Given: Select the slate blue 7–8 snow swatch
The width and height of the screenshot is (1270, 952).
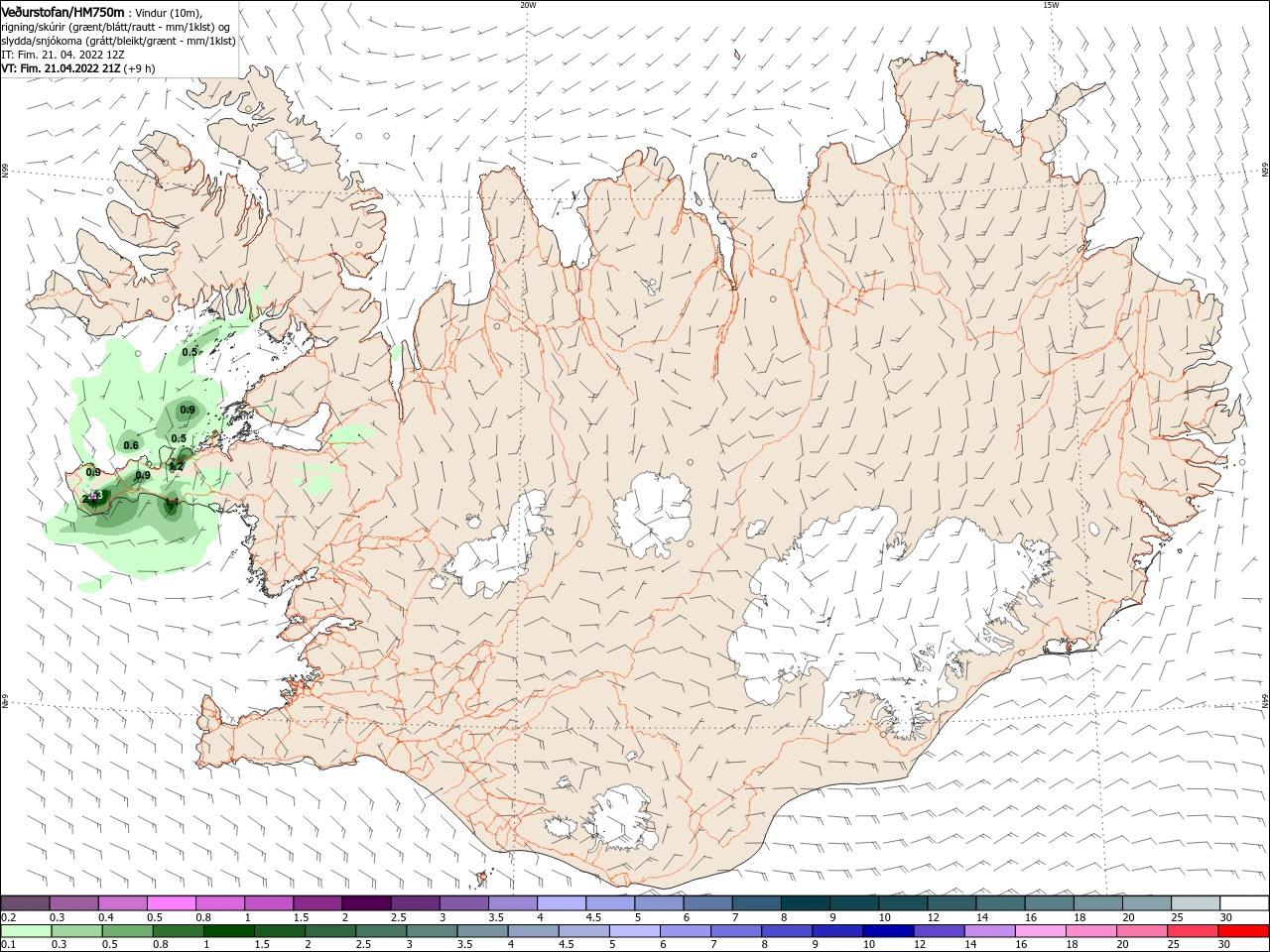Looking at the screenshot, I should (x=756, y=903).
